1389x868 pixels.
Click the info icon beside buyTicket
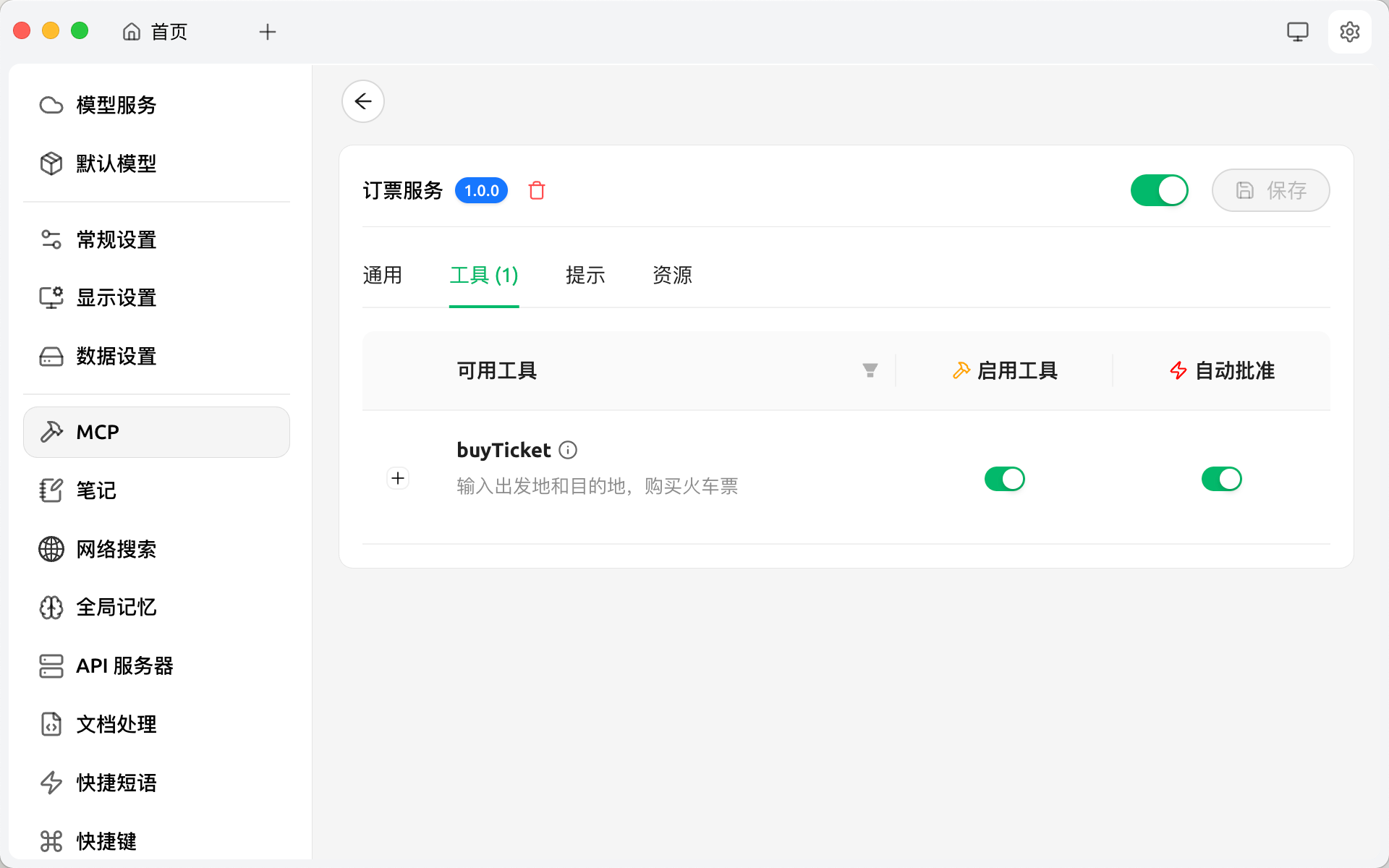click(569, 451)
